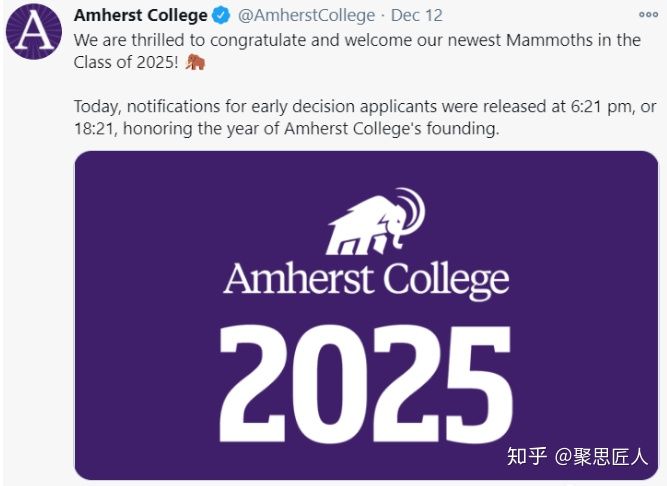Image resolution: width=667 pixels, height=486 pixels.
Task: Click the white mammoth logo in the image
Action: pos(376,222)
